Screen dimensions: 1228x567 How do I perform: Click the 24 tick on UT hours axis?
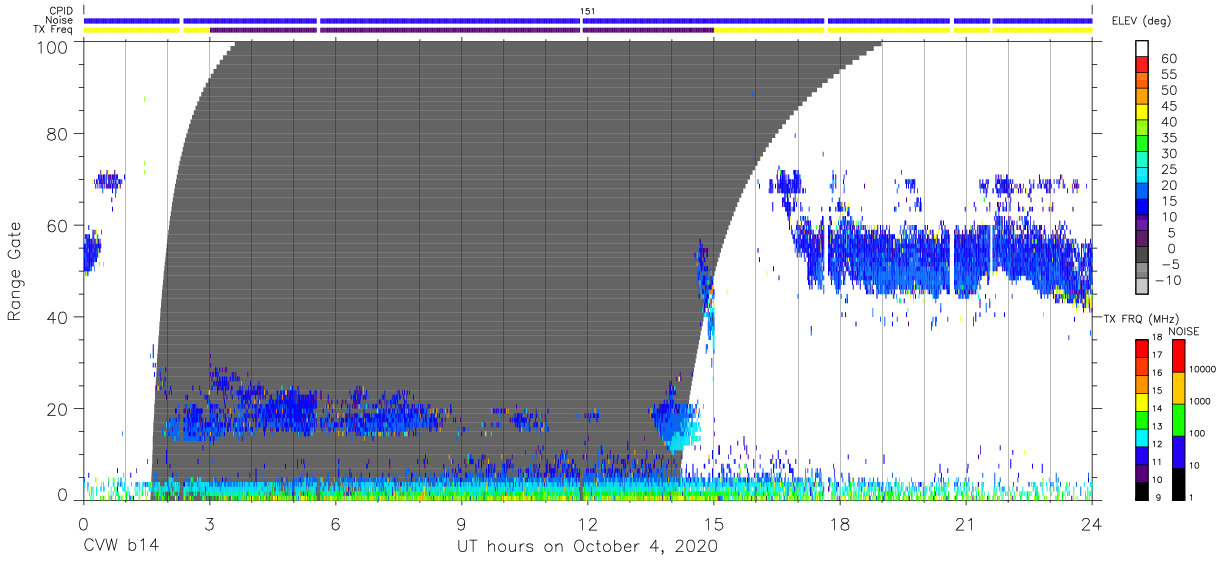1092,524
